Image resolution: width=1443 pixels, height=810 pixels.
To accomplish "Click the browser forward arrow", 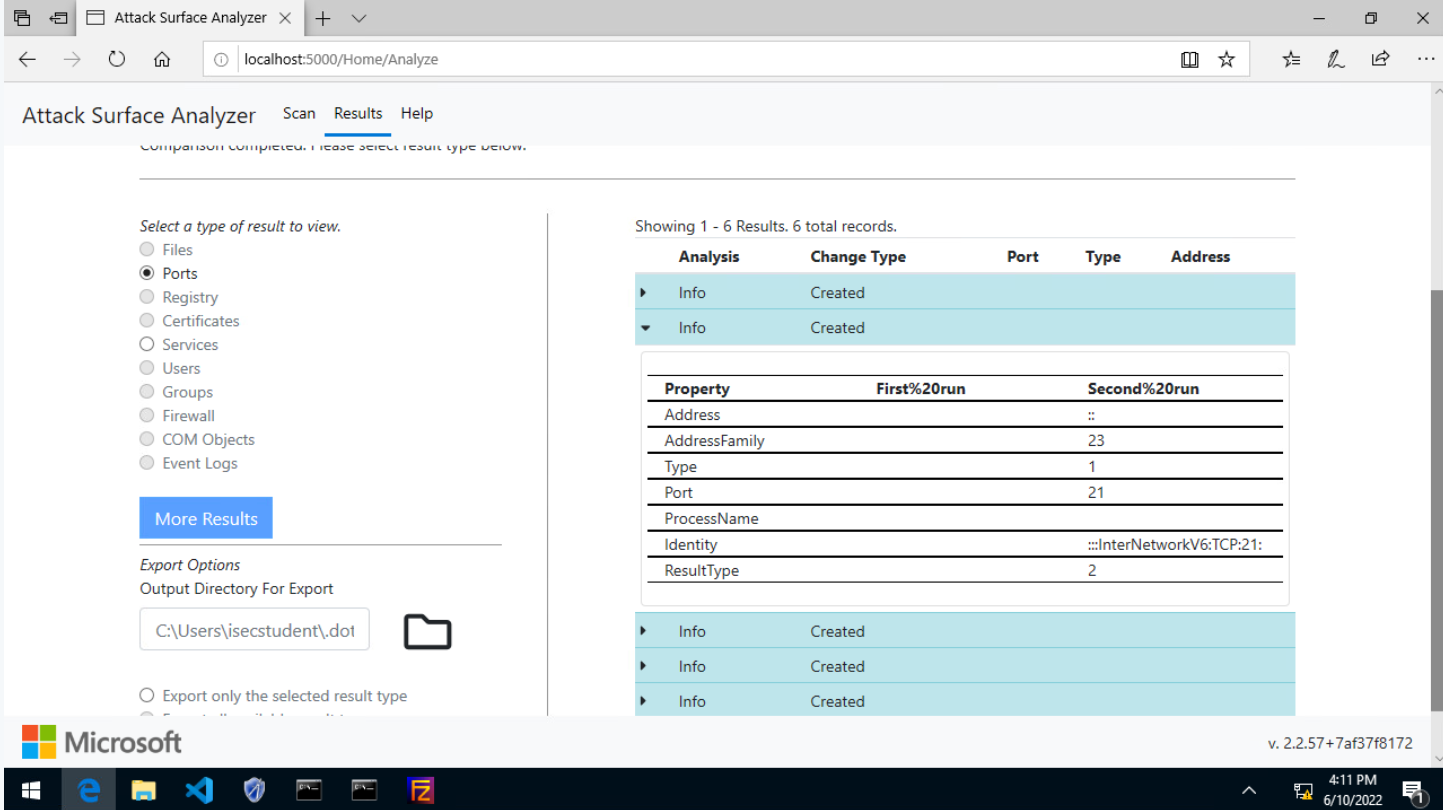I will tap(72, 59).
